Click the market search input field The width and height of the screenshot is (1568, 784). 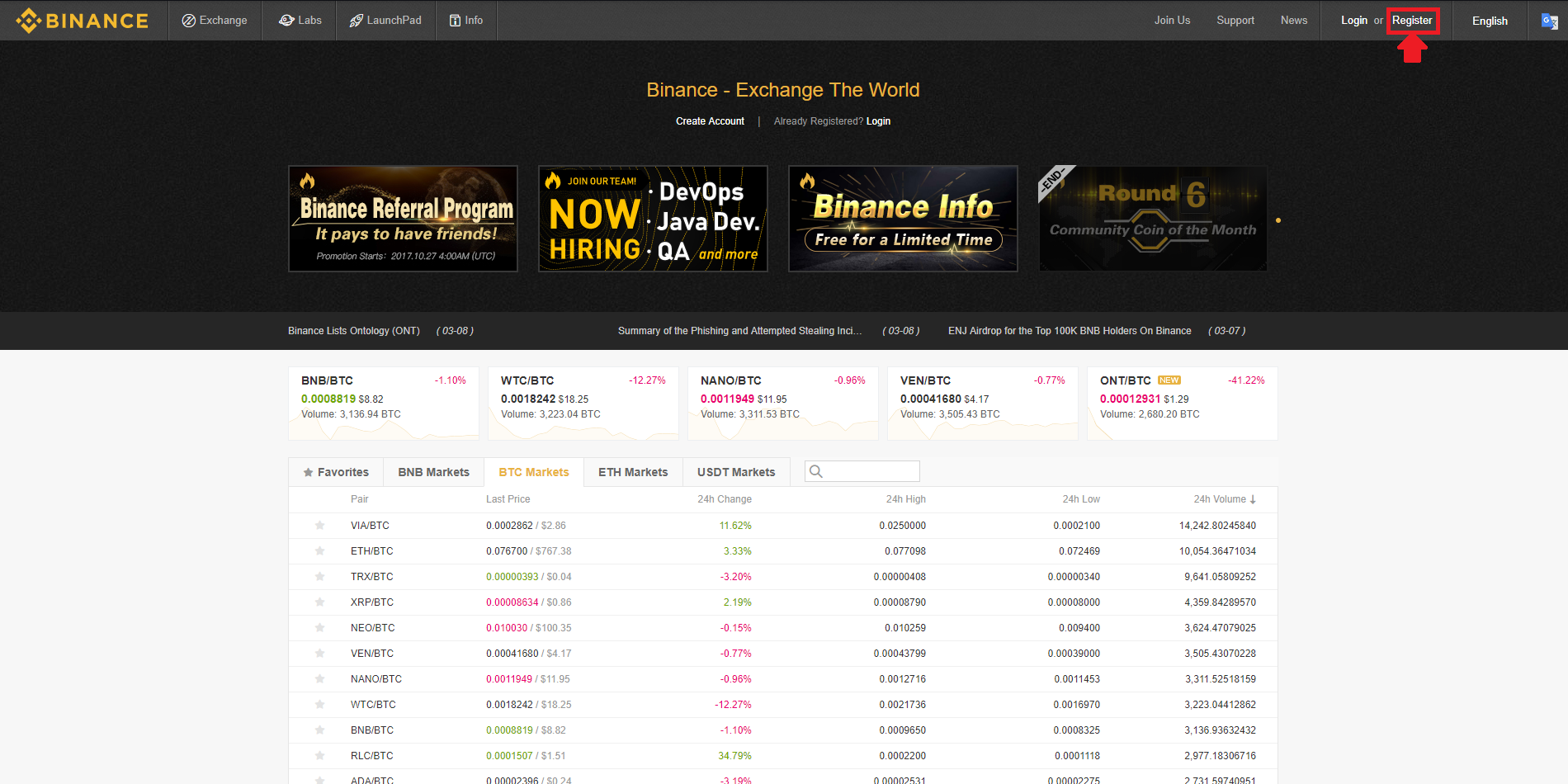click(x=862, y=471)
